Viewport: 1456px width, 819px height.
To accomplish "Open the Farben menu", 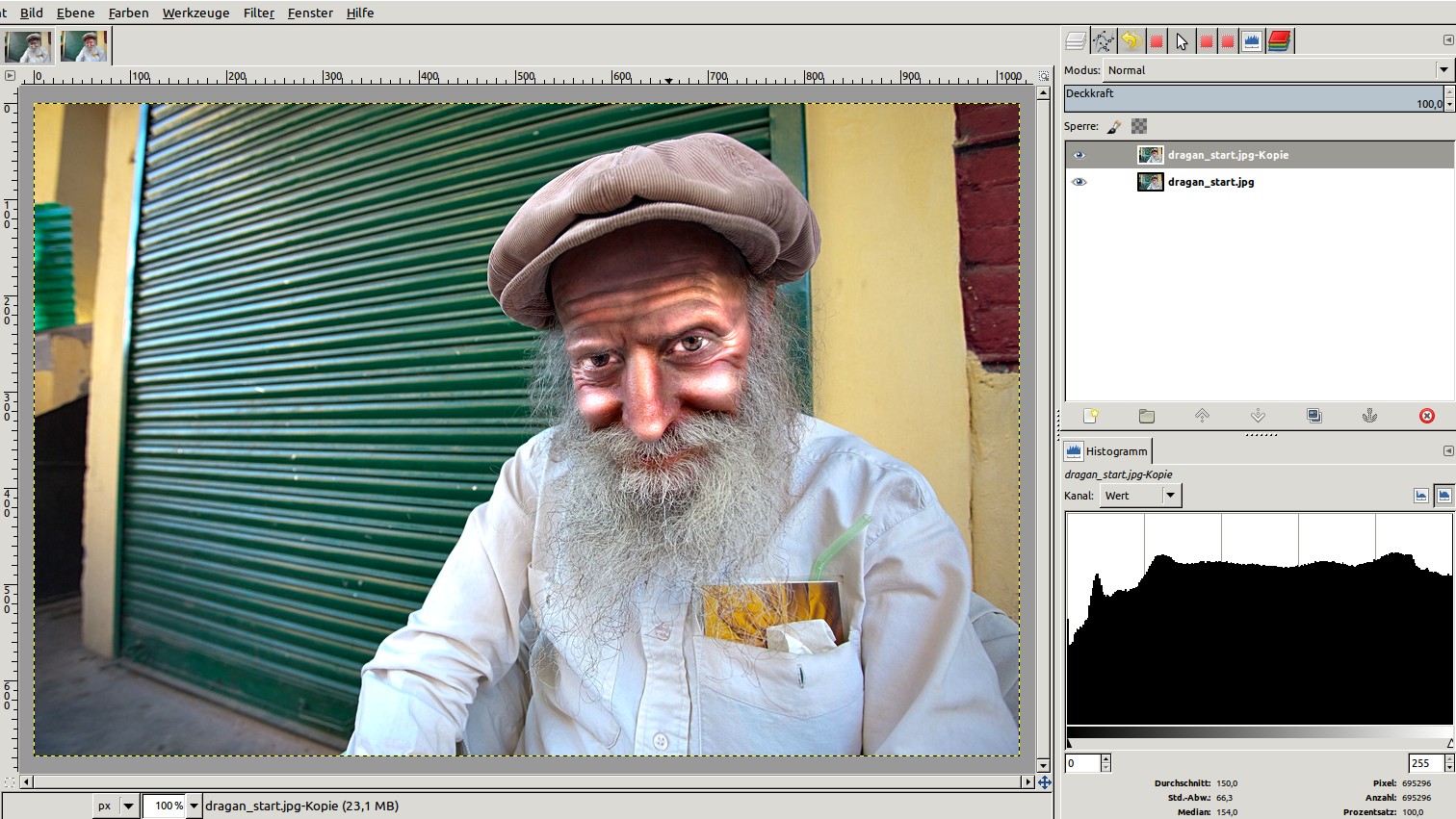I will point(128,13).
